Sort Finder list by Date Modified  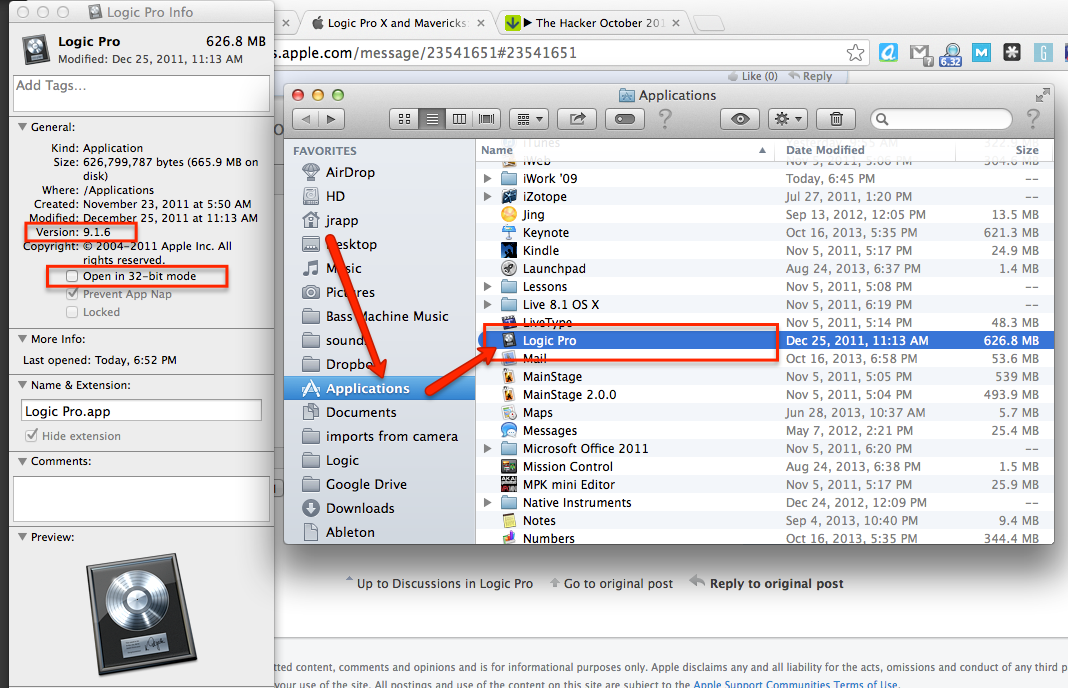coord(865,151)
